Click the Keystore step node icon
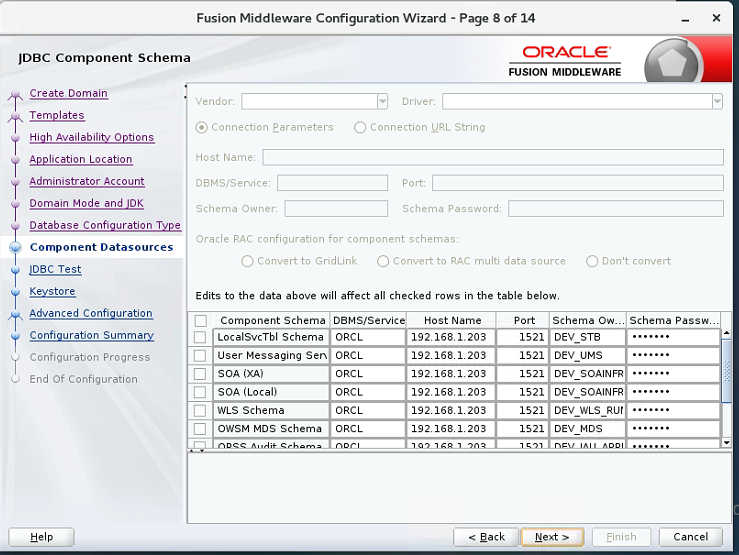739x555 pixels. click(x=16, y=292)
